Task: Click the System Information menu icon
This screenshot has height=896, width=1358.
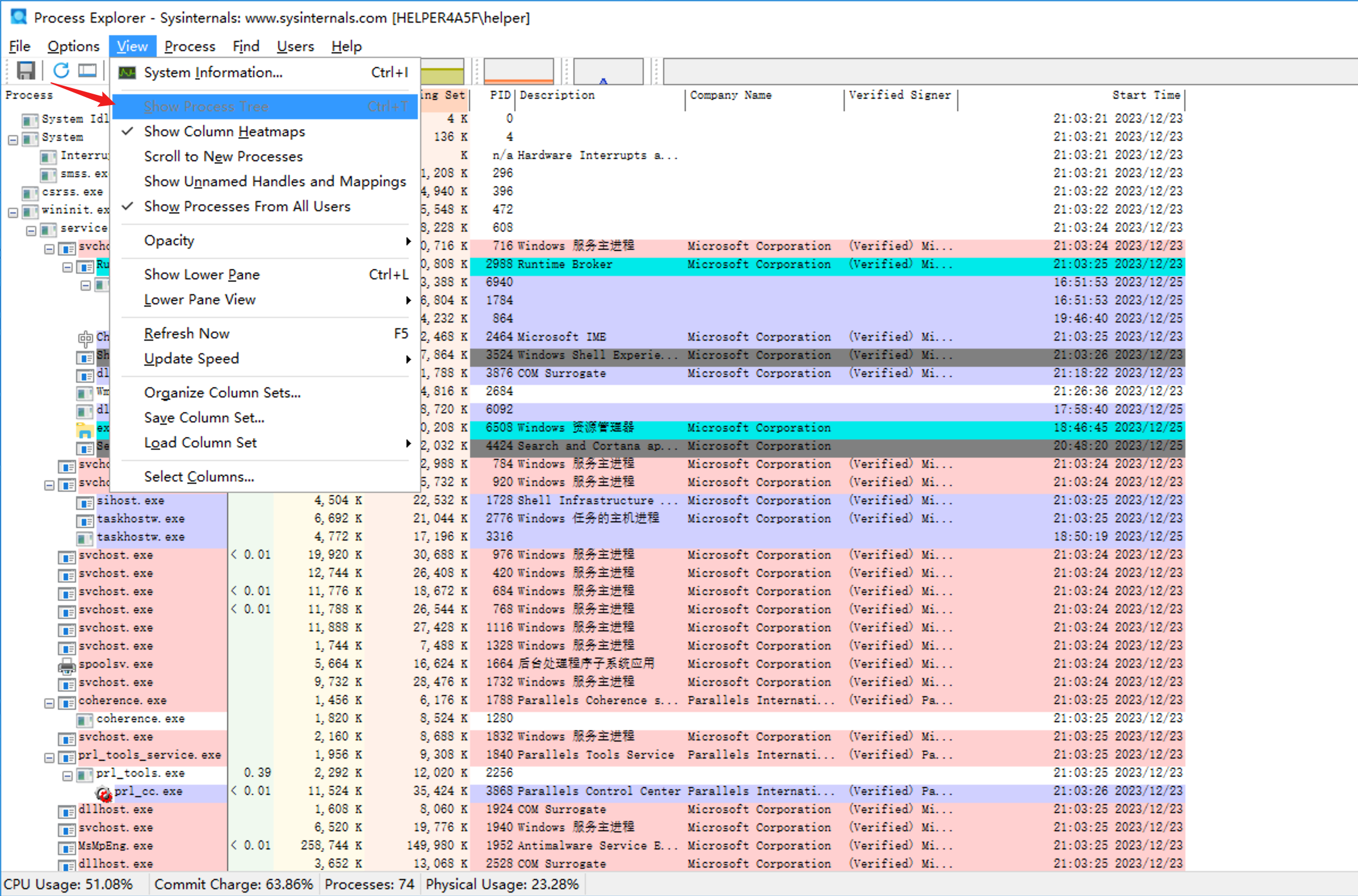Action: click(x=127, y=73)
